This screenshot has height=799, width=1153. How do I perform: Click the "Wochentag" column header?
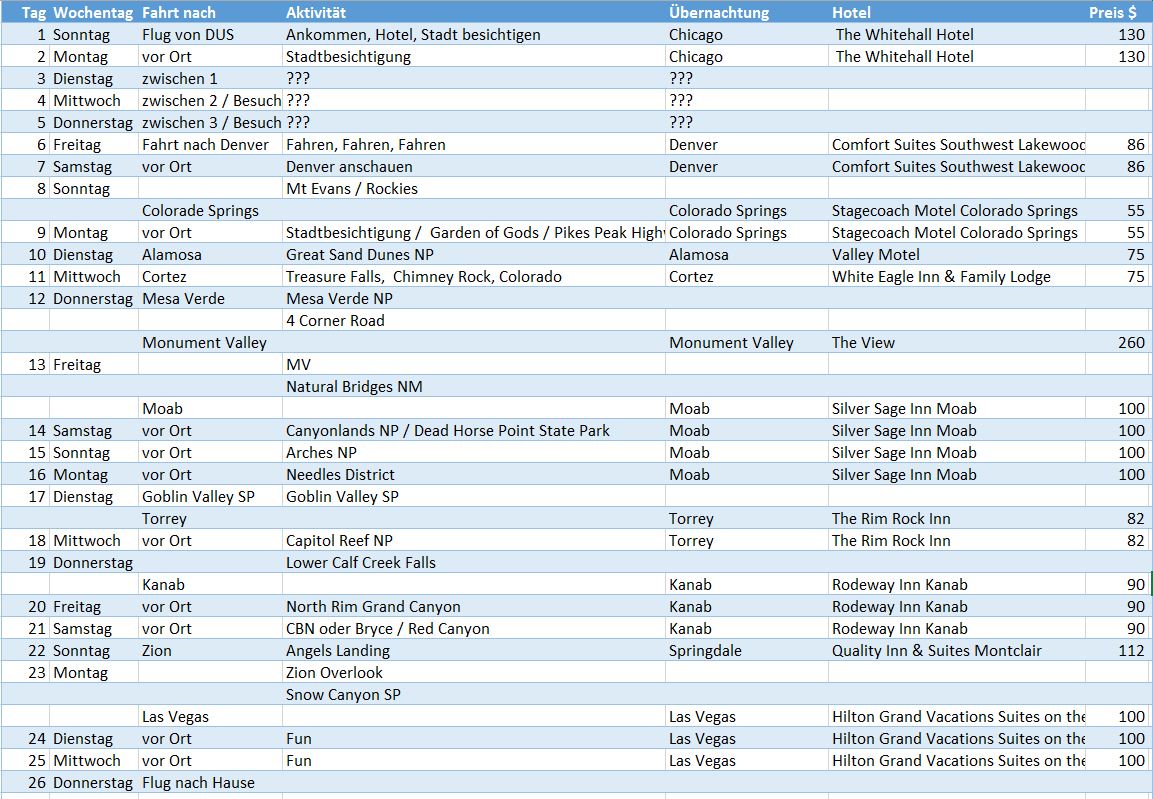[94, 12]
